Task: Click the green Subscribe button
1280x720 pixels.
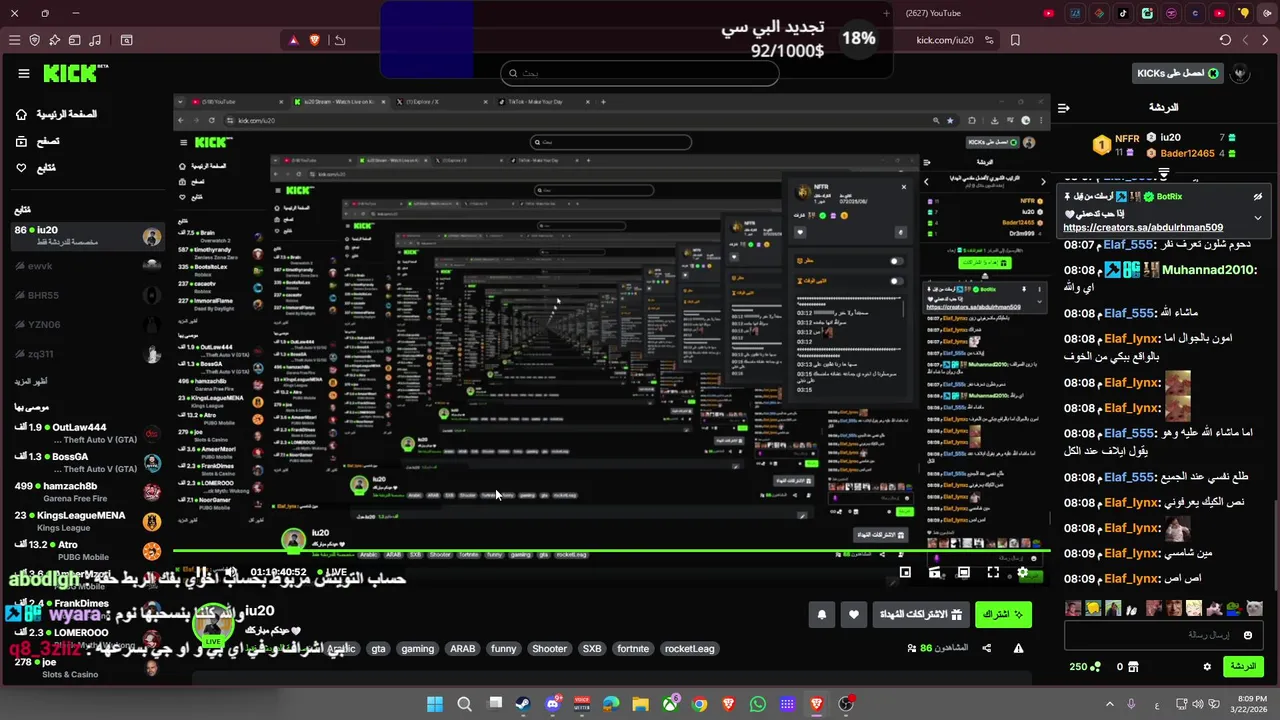Action: pos(1003,614)
